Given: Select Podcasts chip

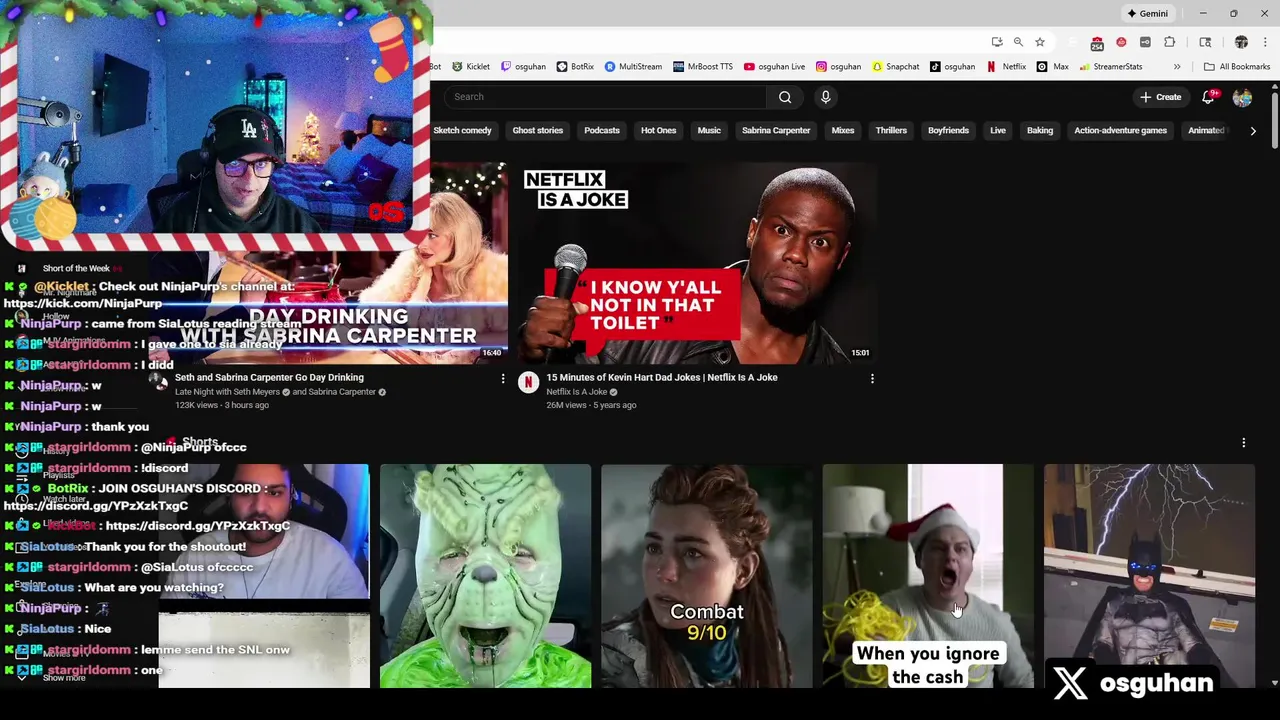Looking at the screenshot, I should coord(601,131).
